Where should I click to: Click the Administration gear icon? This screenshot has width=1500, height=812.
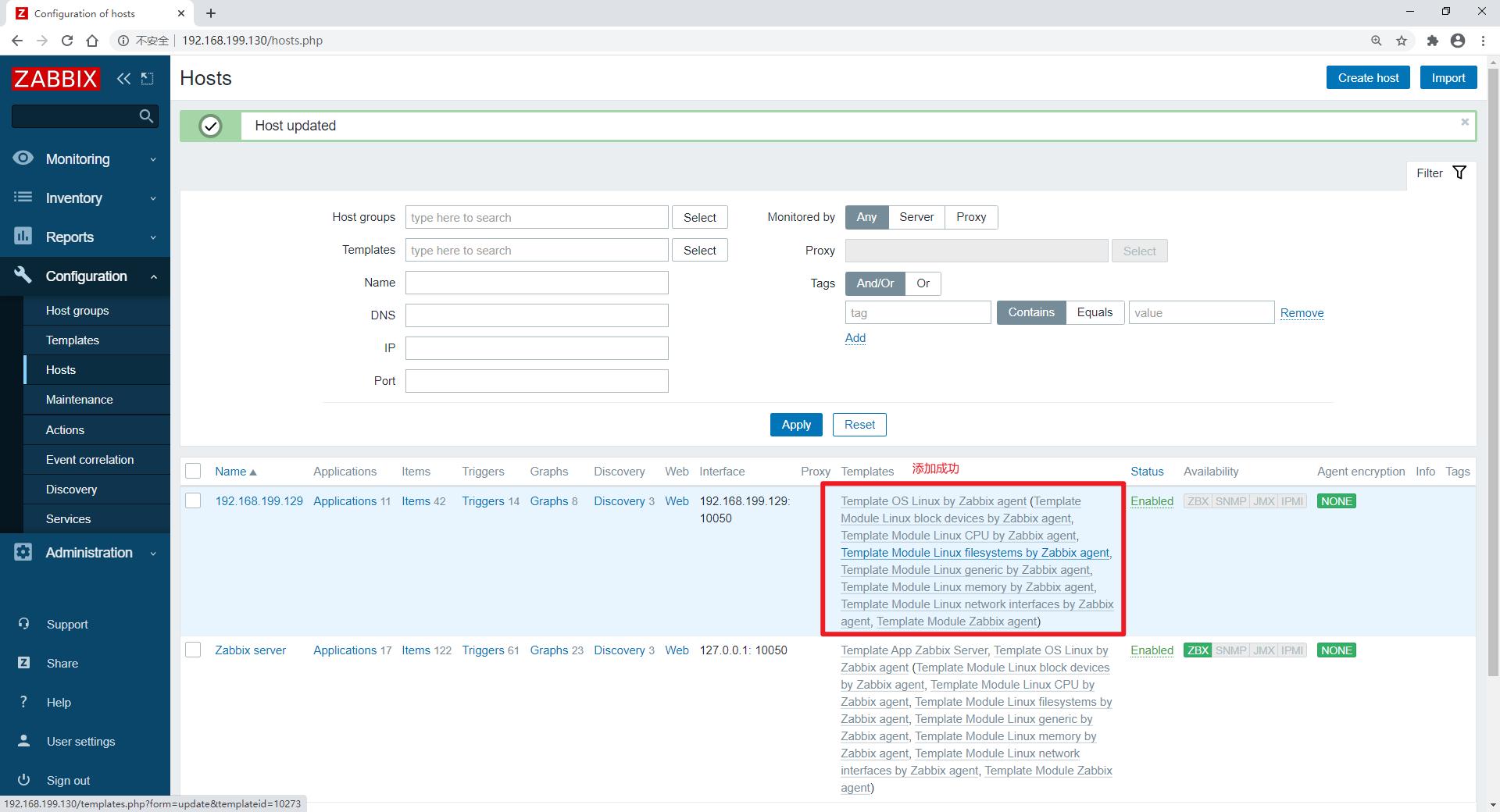(x=23, y=552)
